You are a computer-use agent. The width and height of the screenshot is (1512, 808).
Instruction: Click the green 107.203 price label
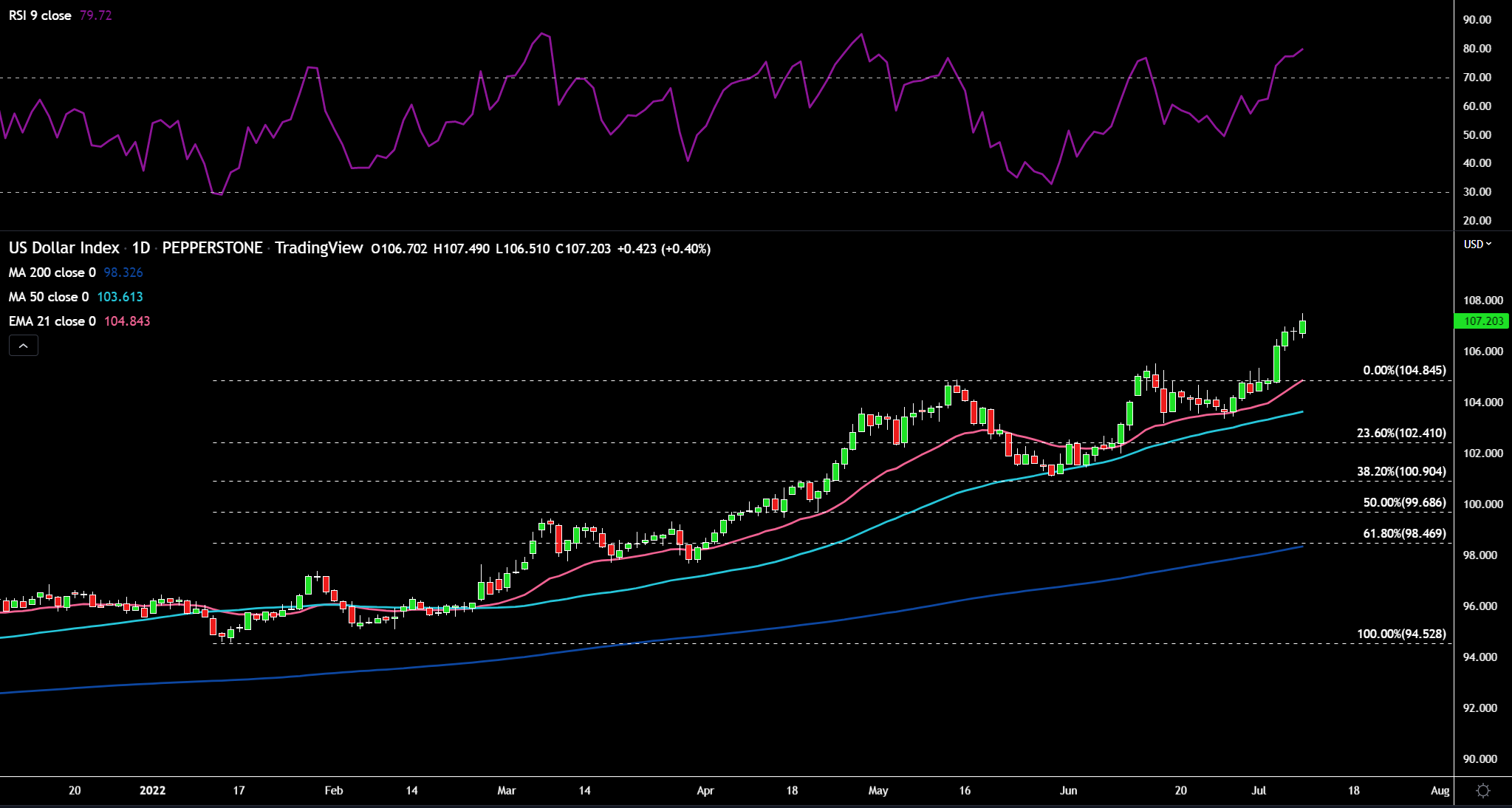pos(1482,321)
